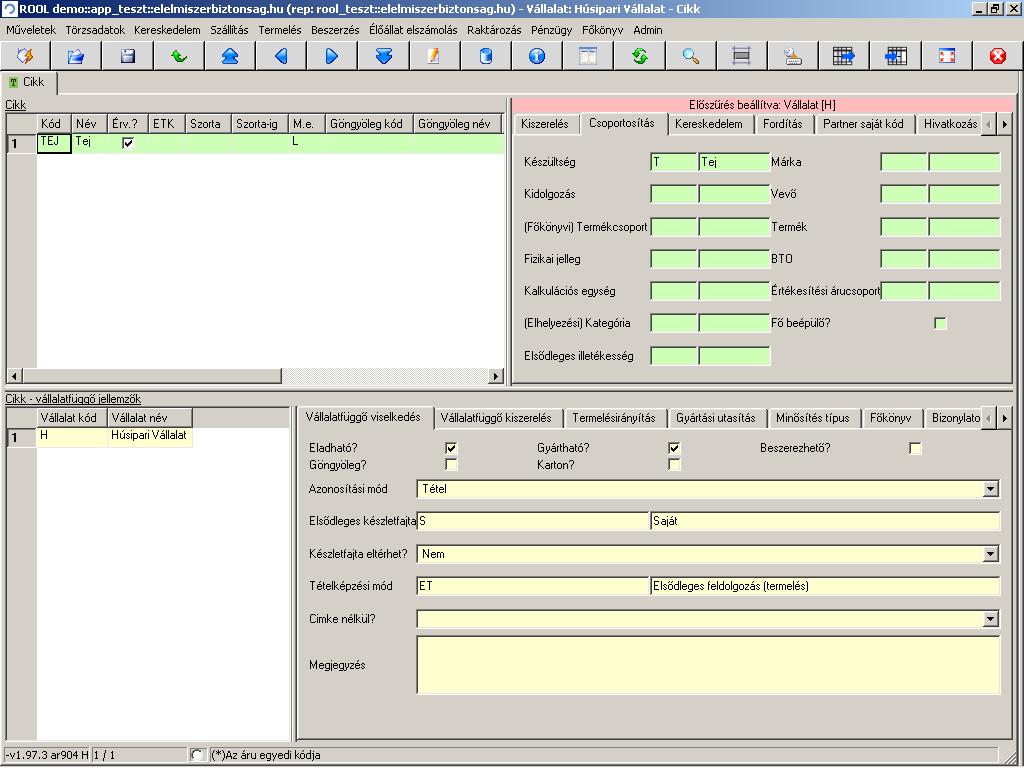Click the blue info circle icon
This screenshot has height=768, width=1024.
point(537,56)
